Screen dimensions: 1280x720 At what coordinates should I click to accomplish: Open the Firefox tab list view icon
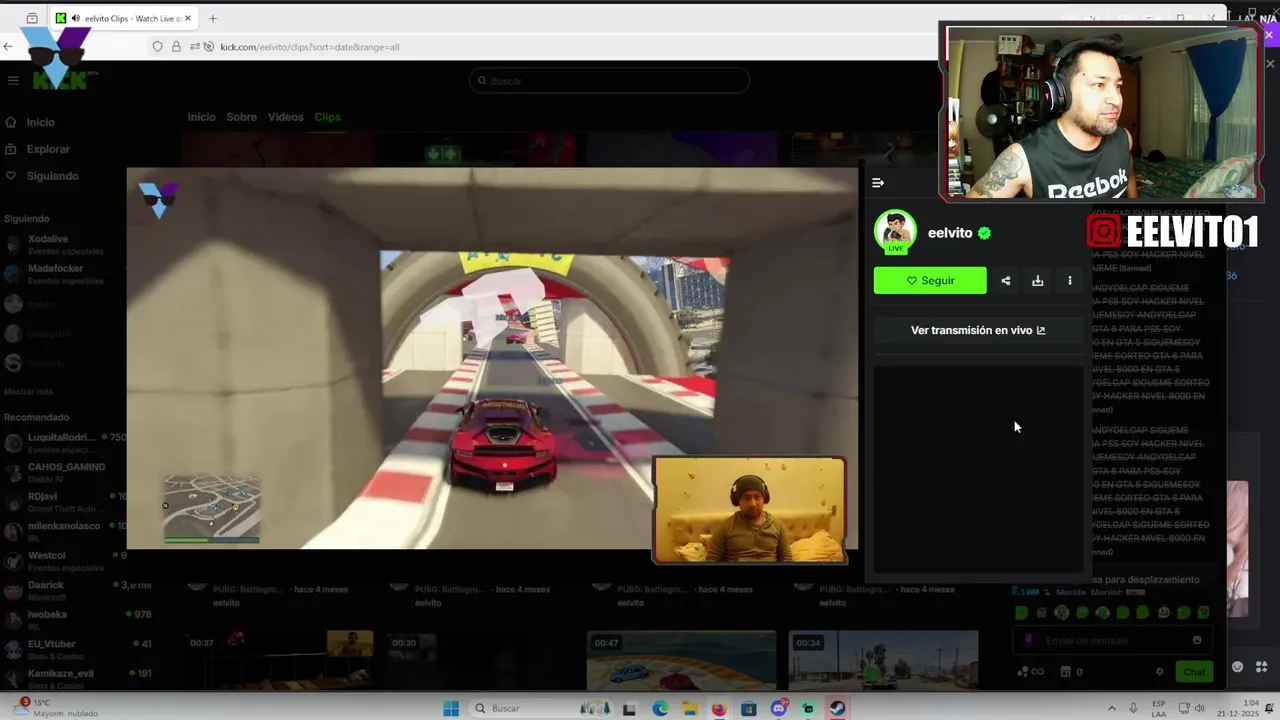pyautogui.click(x=32, y=18)
